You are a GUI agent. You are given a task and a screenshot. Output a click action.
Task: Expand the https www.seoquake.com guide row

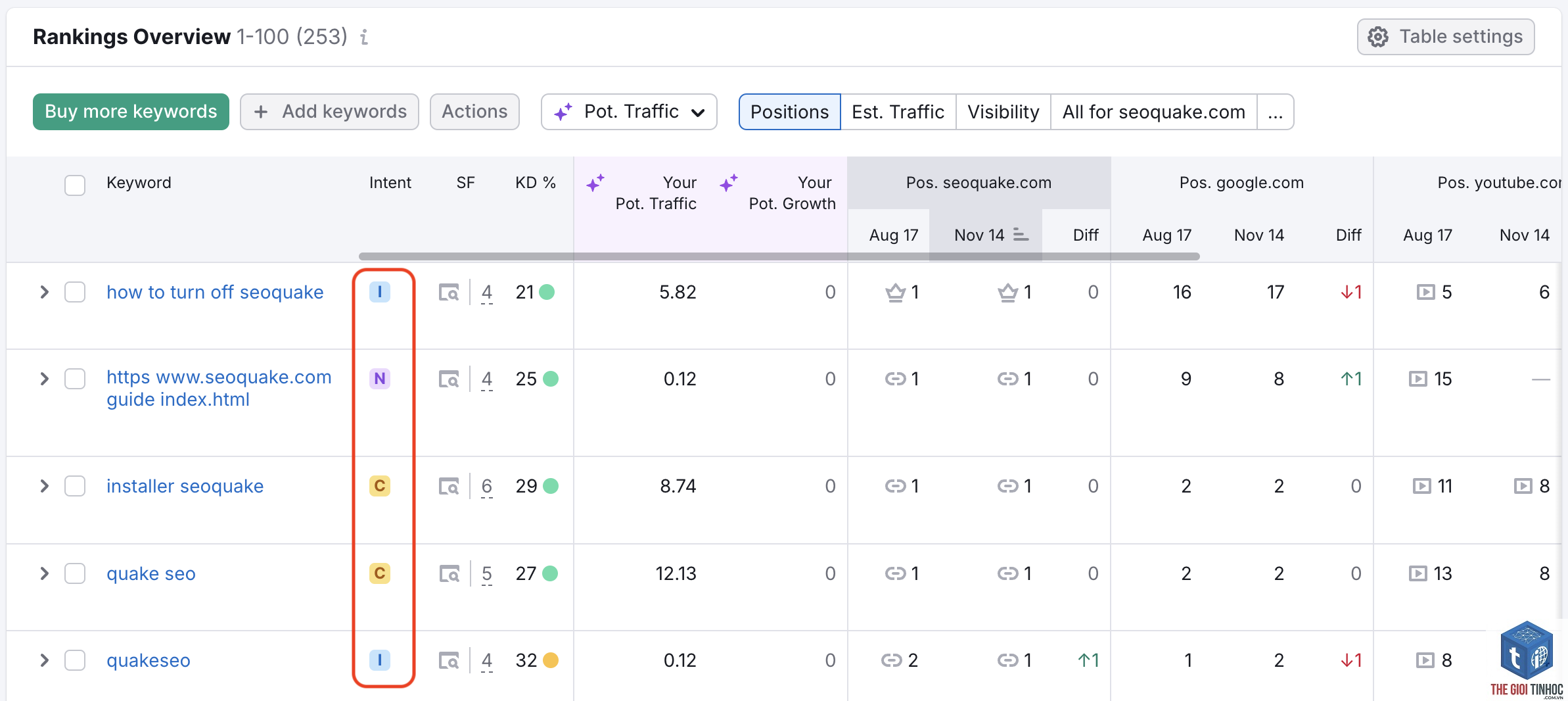(44, 379)
